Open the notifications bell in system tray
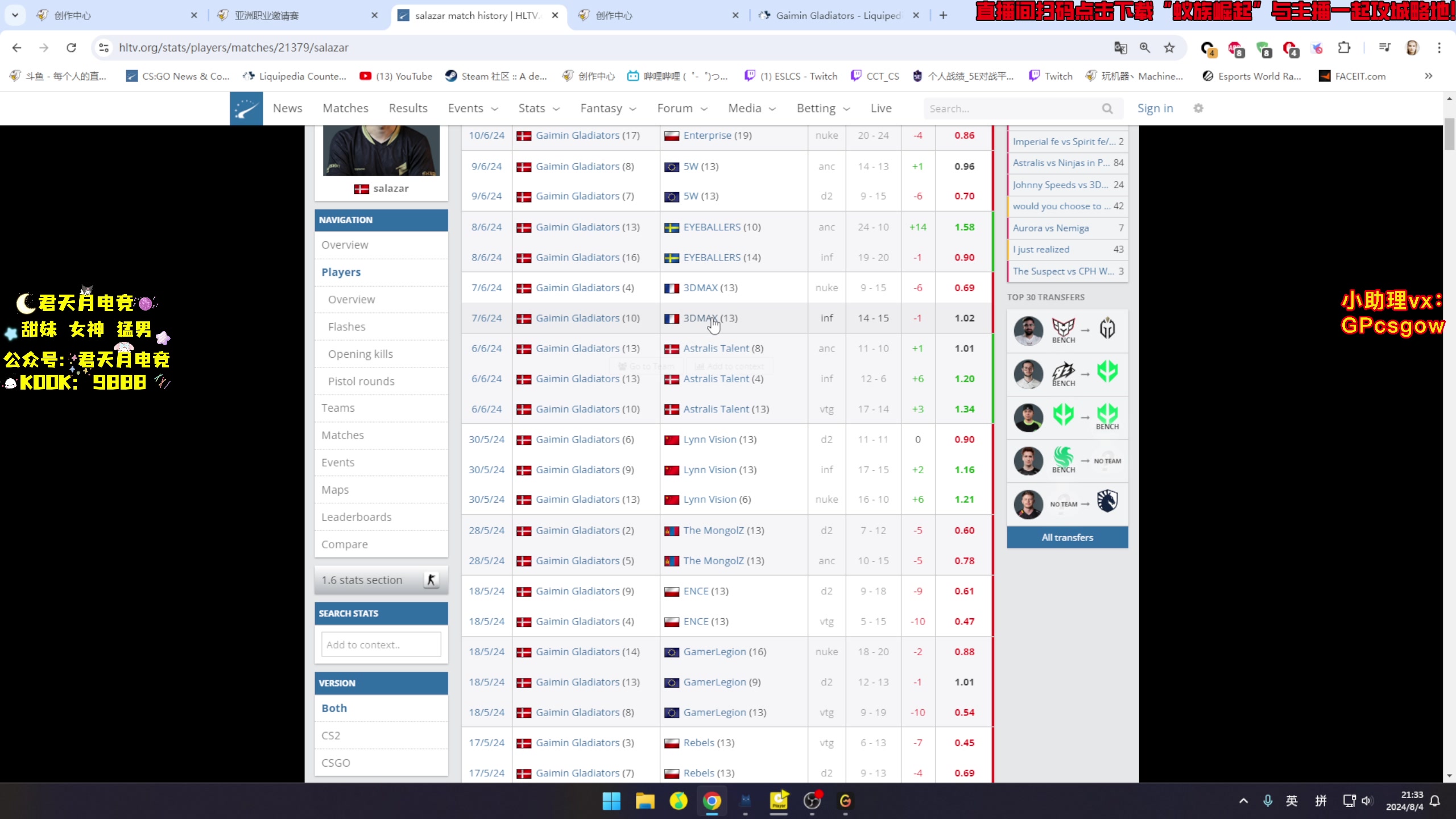 [x=1435, y=801]
